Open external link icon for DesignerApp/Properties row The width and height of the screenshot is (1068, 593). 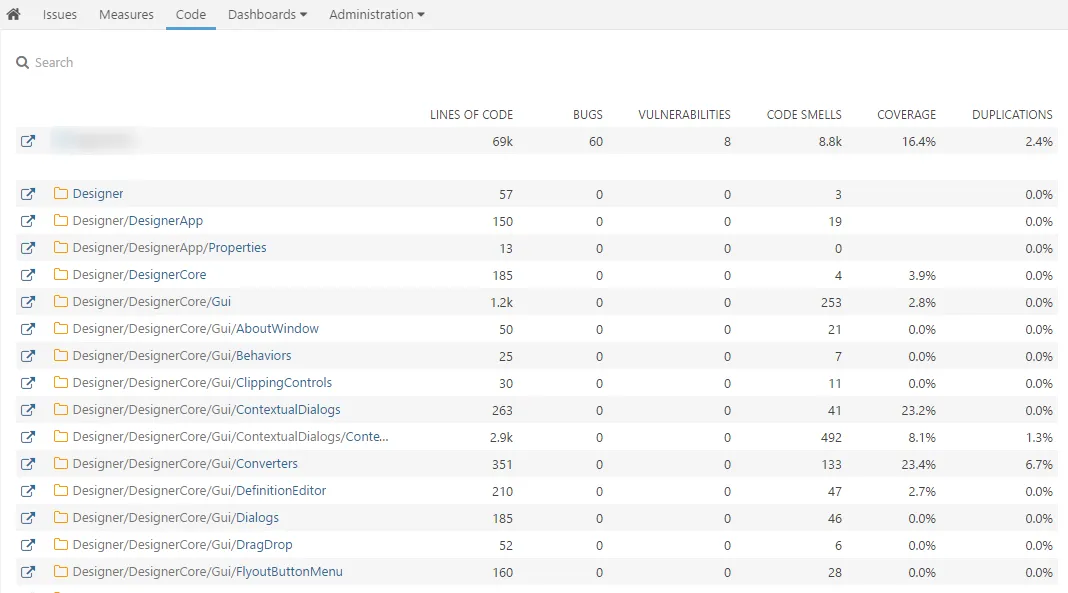point(28,248)
